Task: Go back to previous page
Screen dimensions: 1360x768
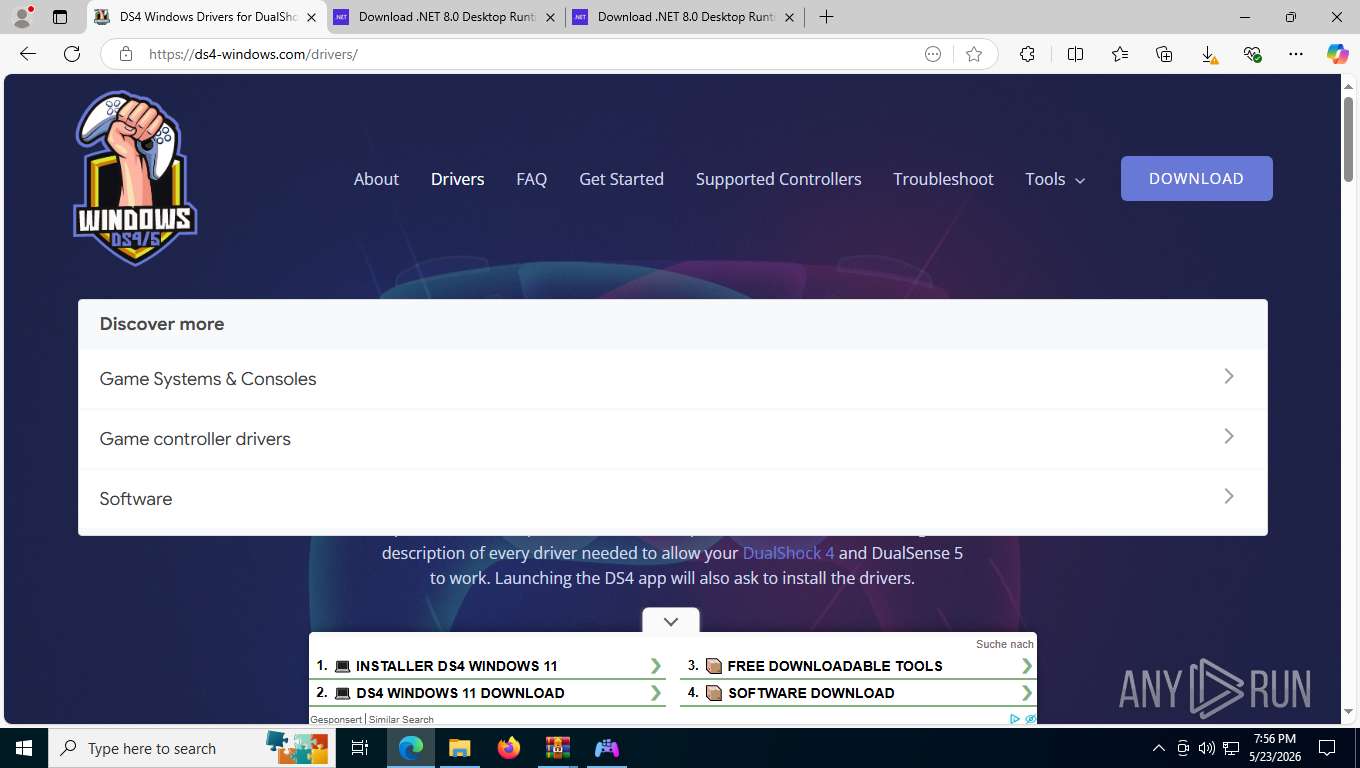Action: pos(28,54)
